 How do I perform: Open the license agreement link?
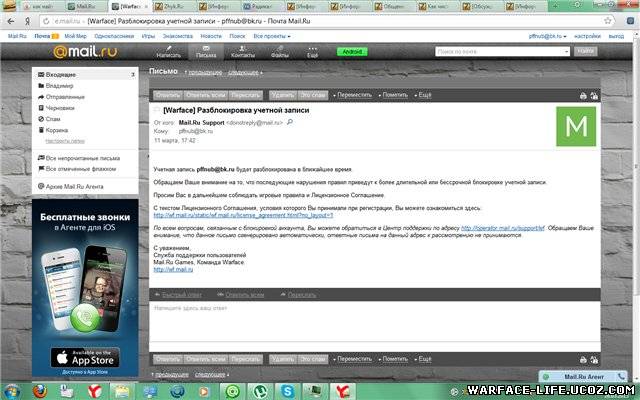tap(243, 215)
